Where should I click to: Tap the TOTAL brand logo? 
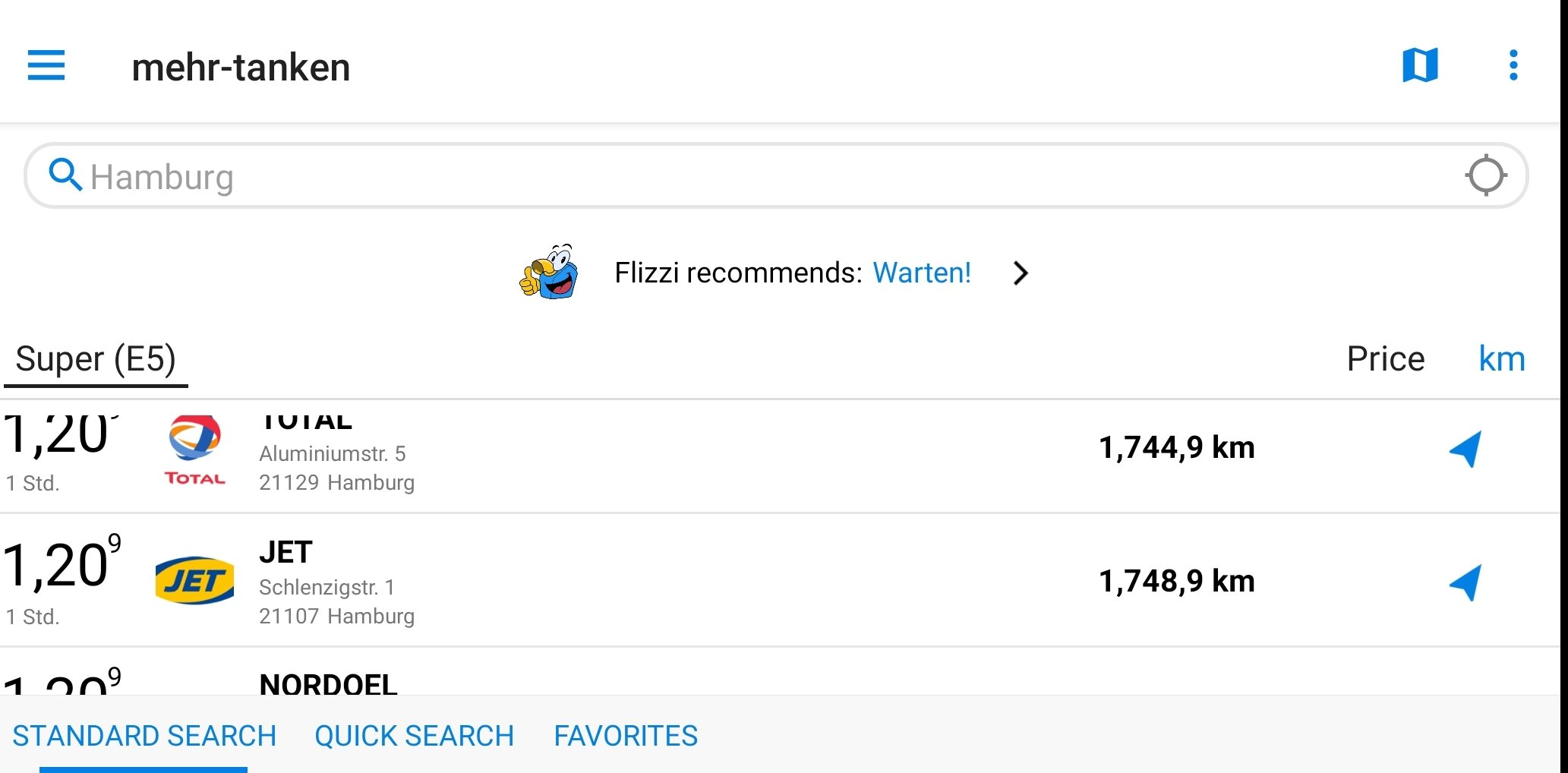pos(194,450)
